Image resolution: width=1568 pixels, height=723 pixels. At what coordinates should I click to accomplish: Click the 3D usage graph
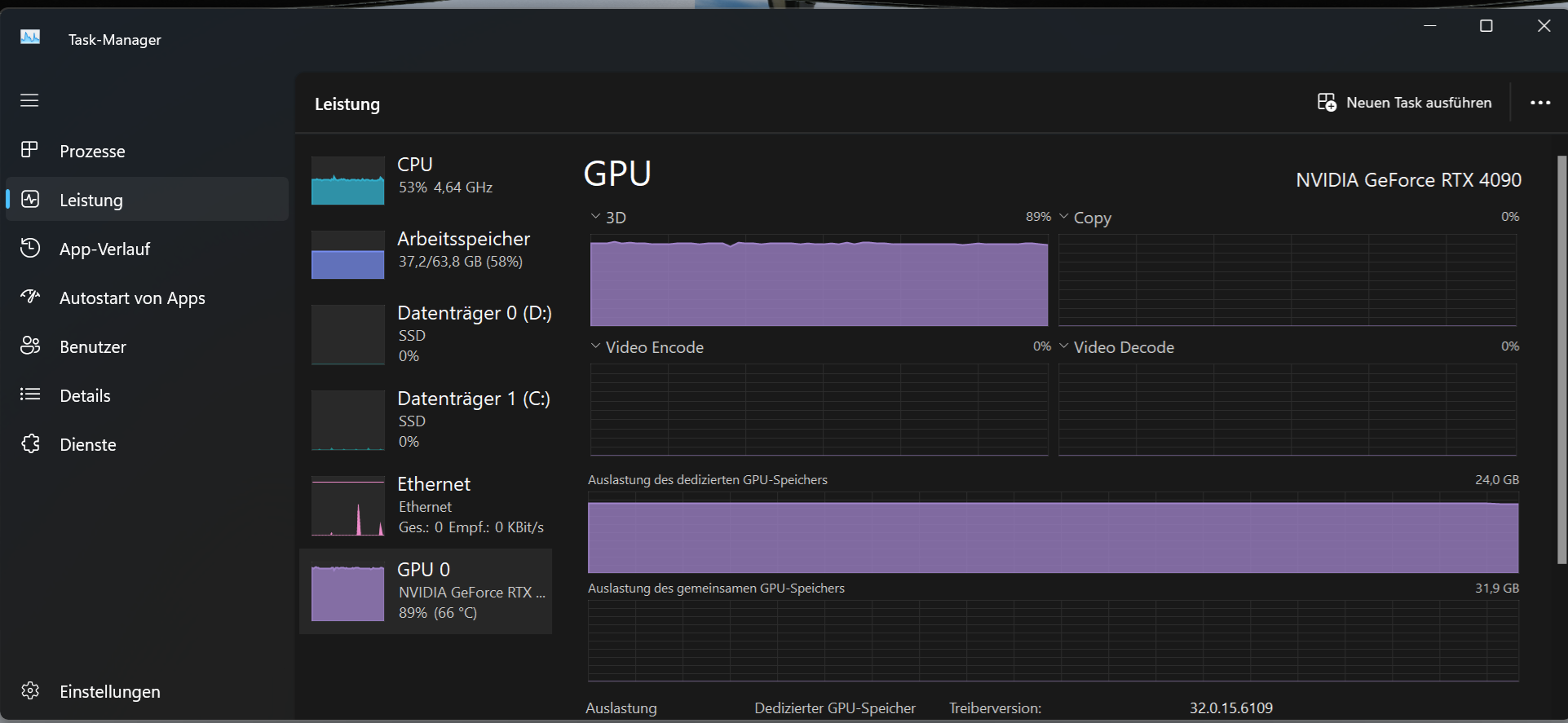pos(819,280)
